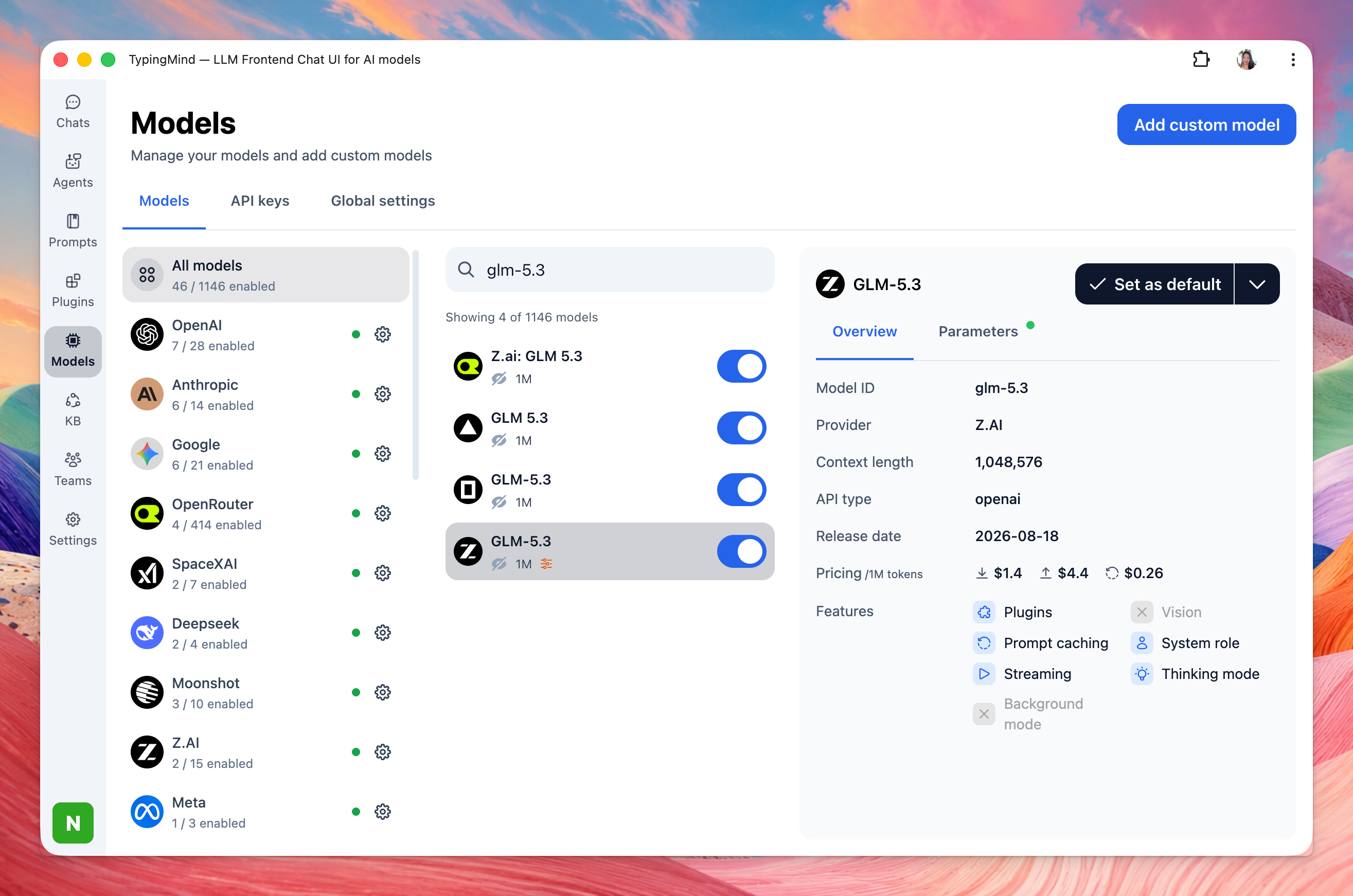Disable the selected Z.AI GLM-5.3 toggle

click(x=741, y=551)
